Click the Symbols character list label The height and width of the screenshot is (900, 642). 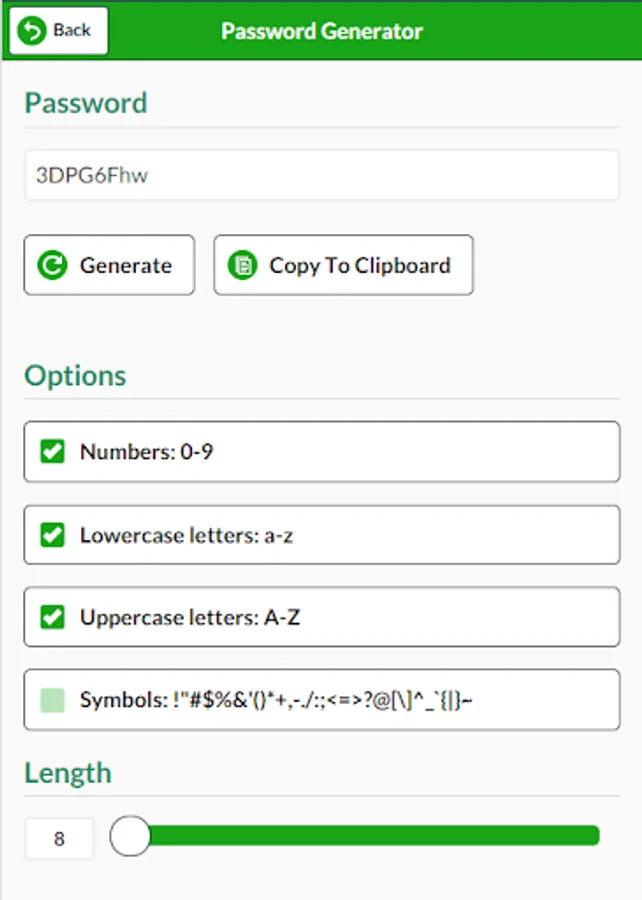pos(276,700)
